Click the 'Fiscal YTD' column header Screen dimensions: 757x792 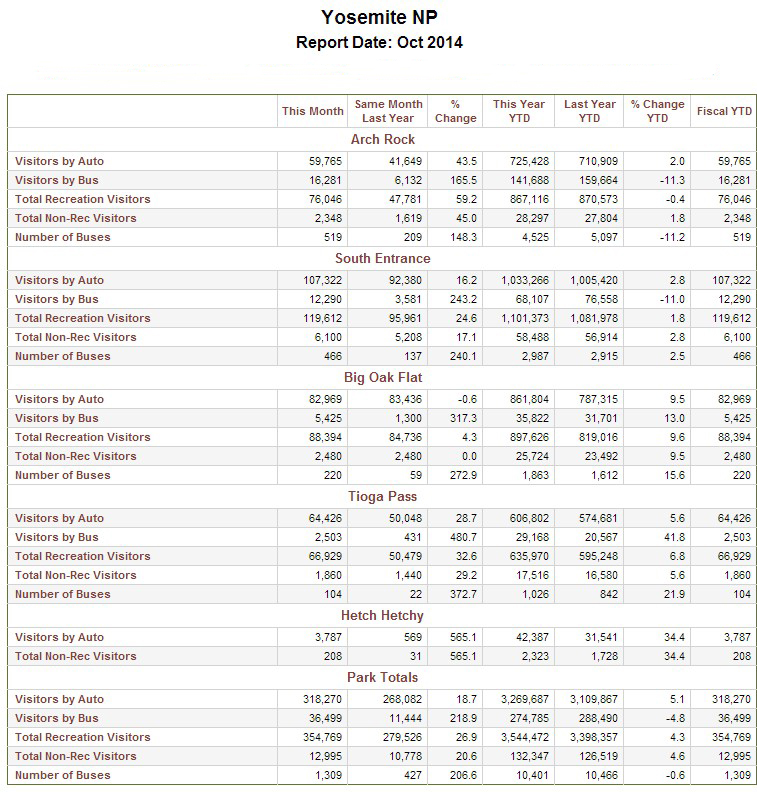tap(724, 111)
